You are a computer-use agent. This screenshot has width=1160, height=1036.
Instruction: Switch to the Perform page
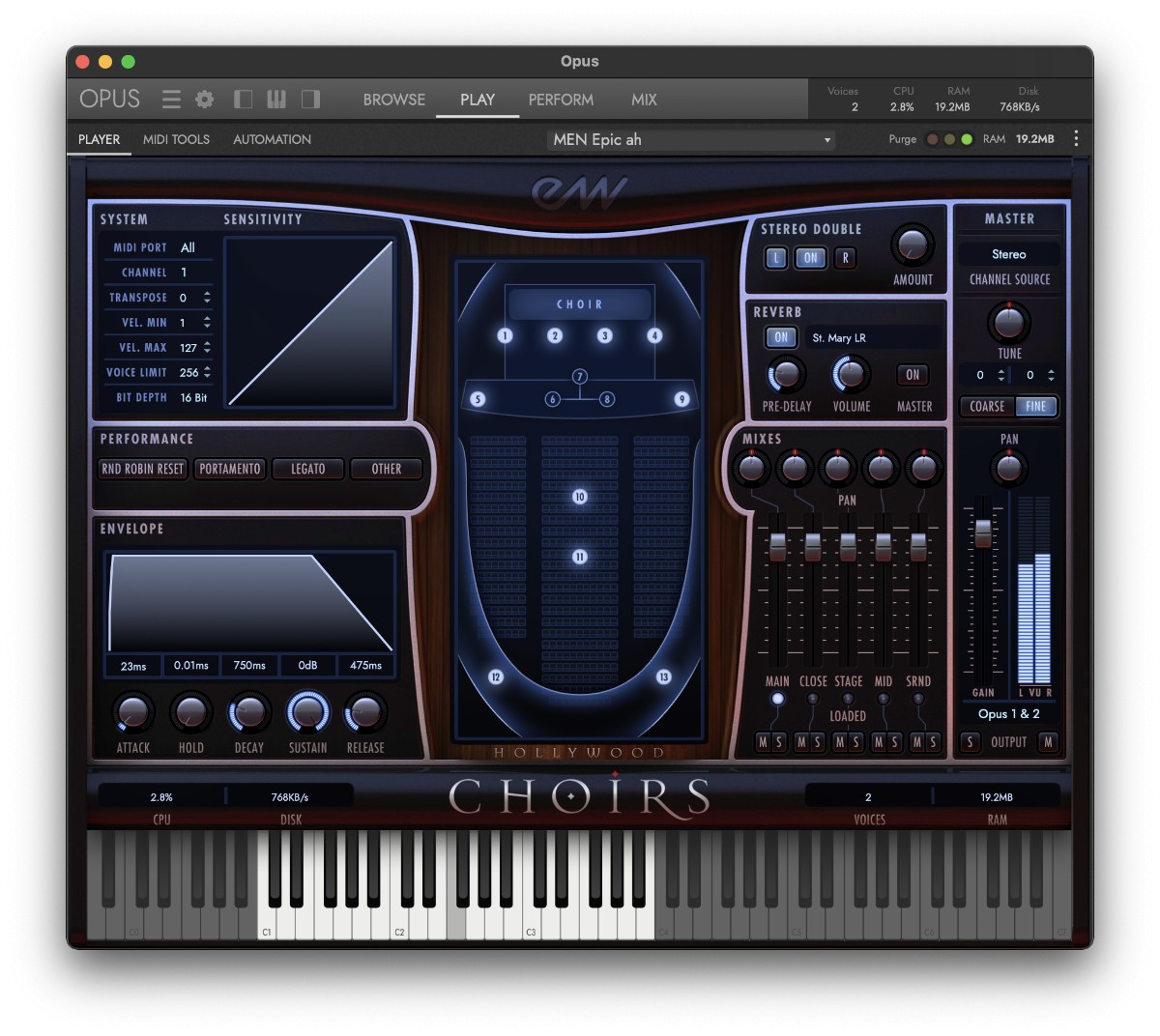(x=561, y=100)
